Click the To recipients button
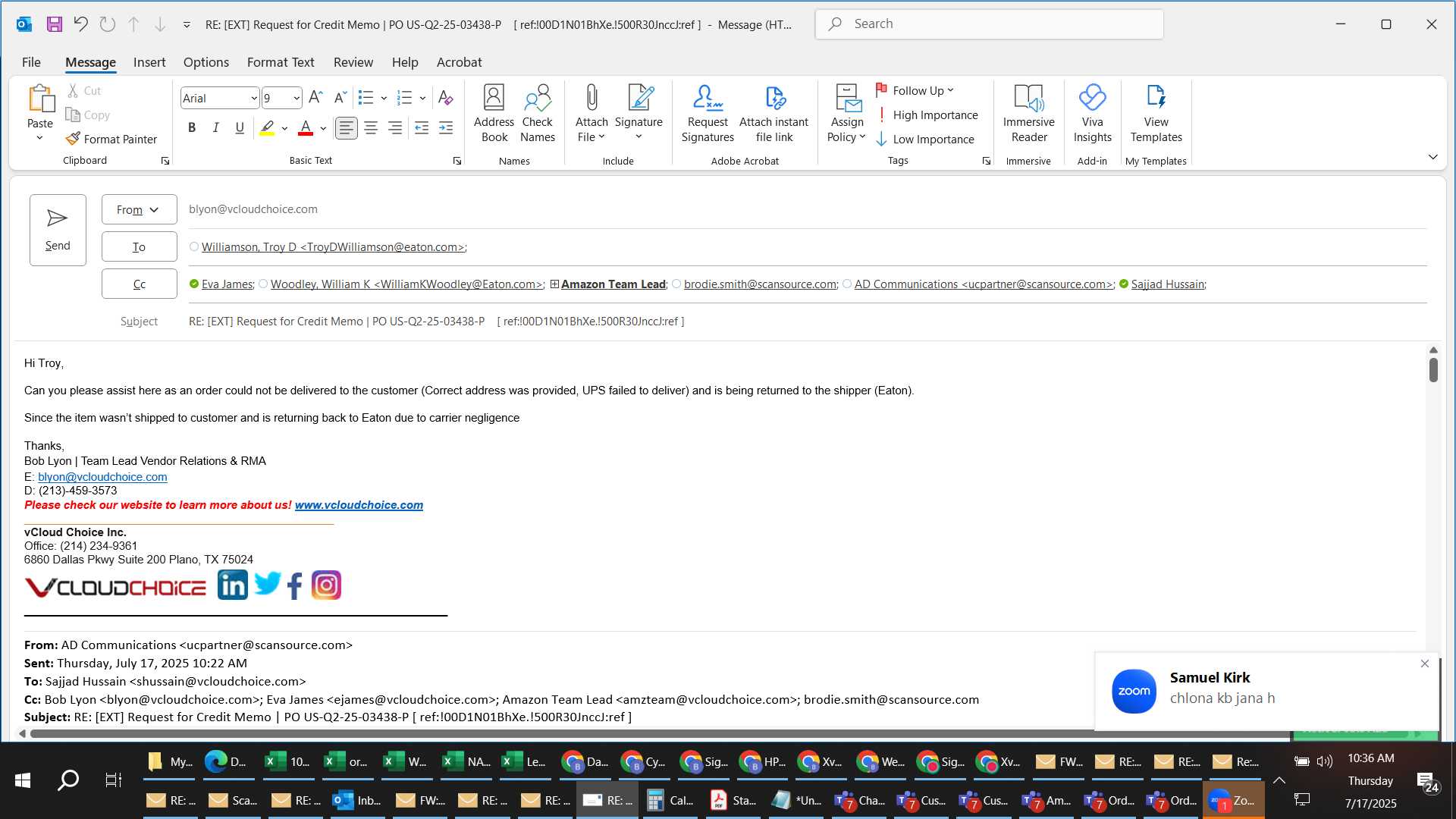Viewport: 1456px width, 819px height. (x=139, y=246)
